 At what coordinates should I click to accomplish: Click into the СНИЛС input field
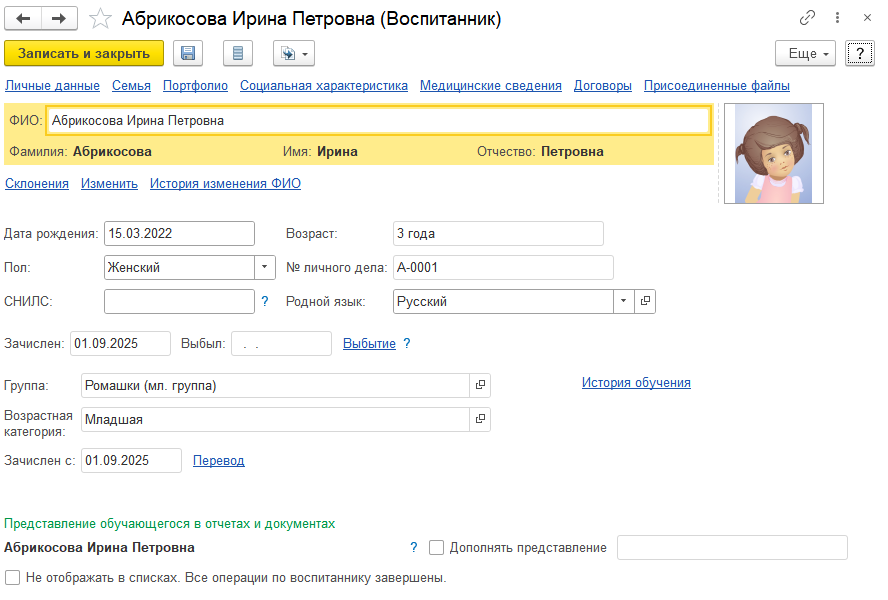click(179, 301)
